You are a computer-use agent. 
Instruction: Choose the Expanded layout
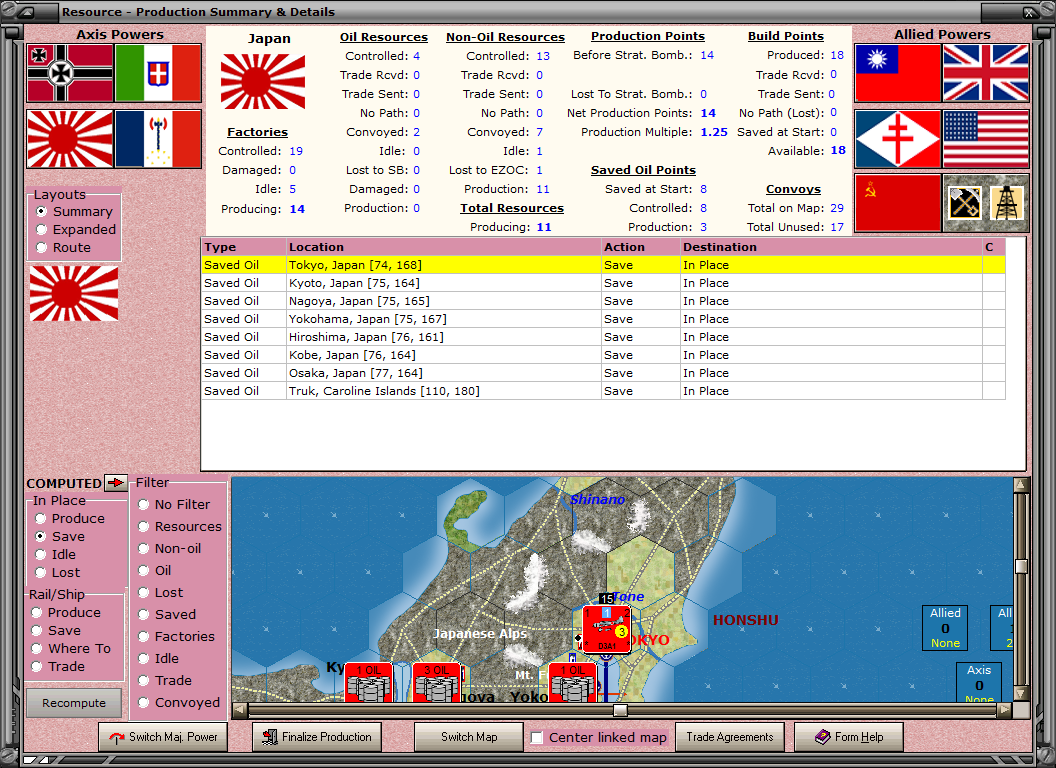pos(76,230)
